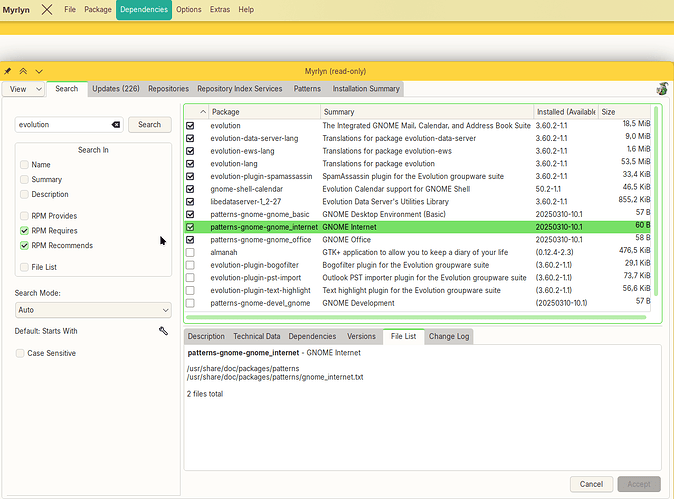Show the Description details tab

pyautogui.click(x=206, y=336)
